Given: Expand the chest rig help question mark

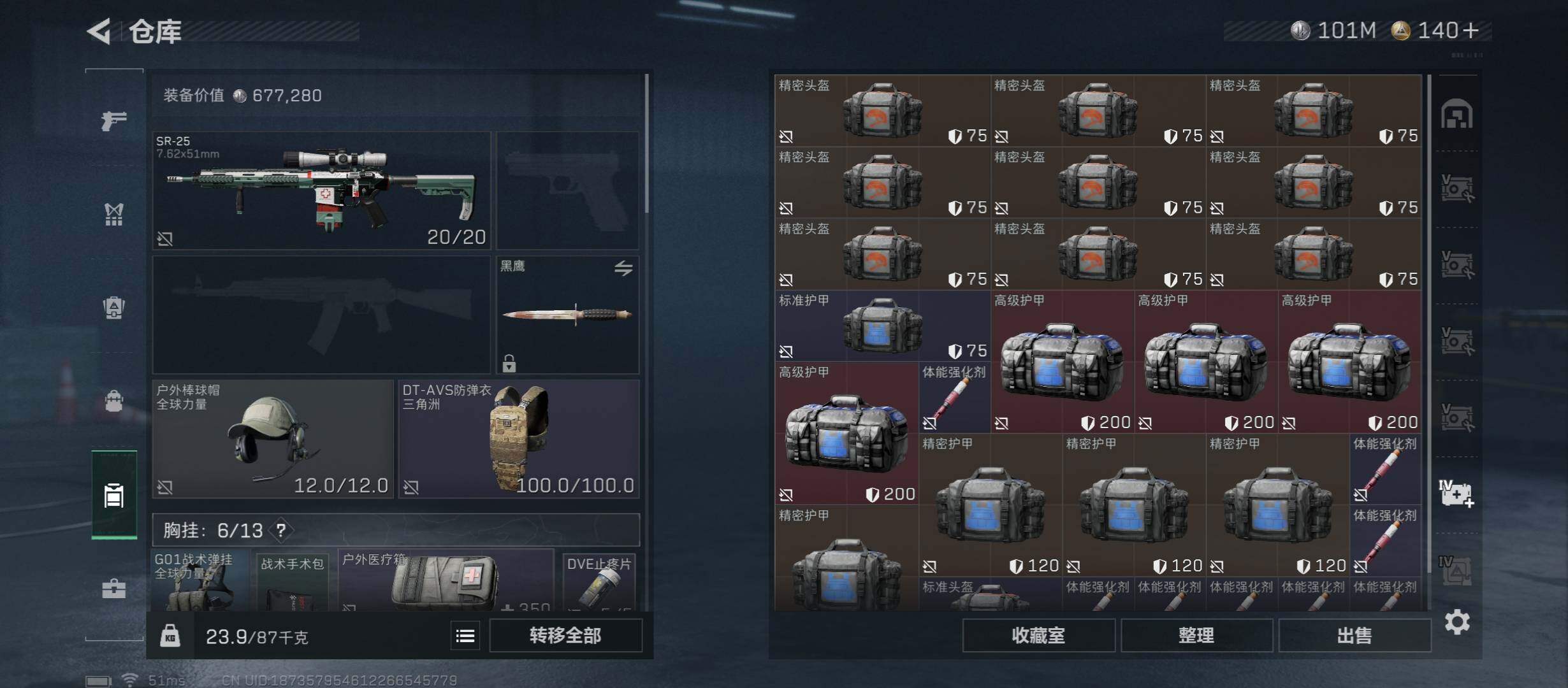Looking at the screenshot, I should click(281, 529).
